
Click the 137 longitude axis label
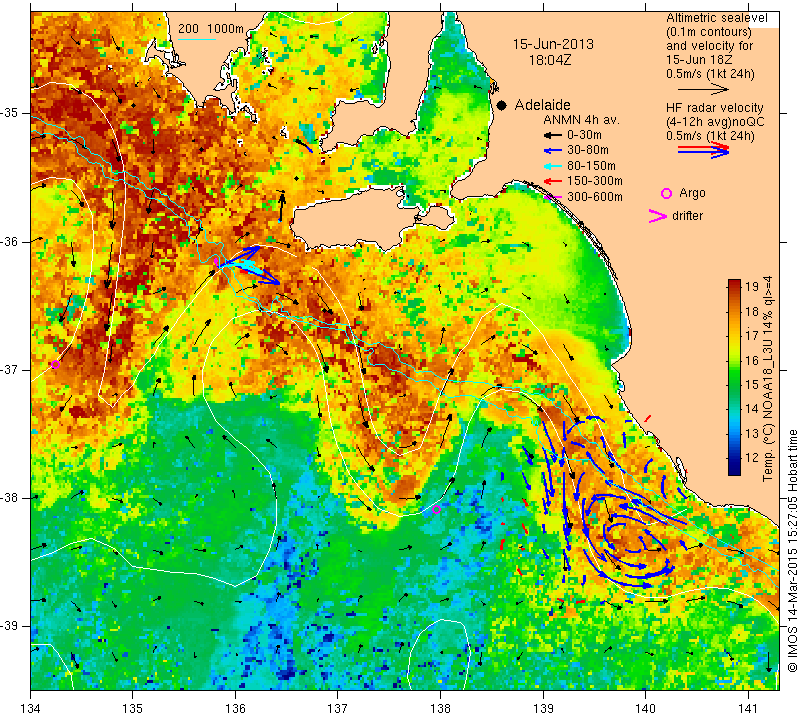[338, 709]
